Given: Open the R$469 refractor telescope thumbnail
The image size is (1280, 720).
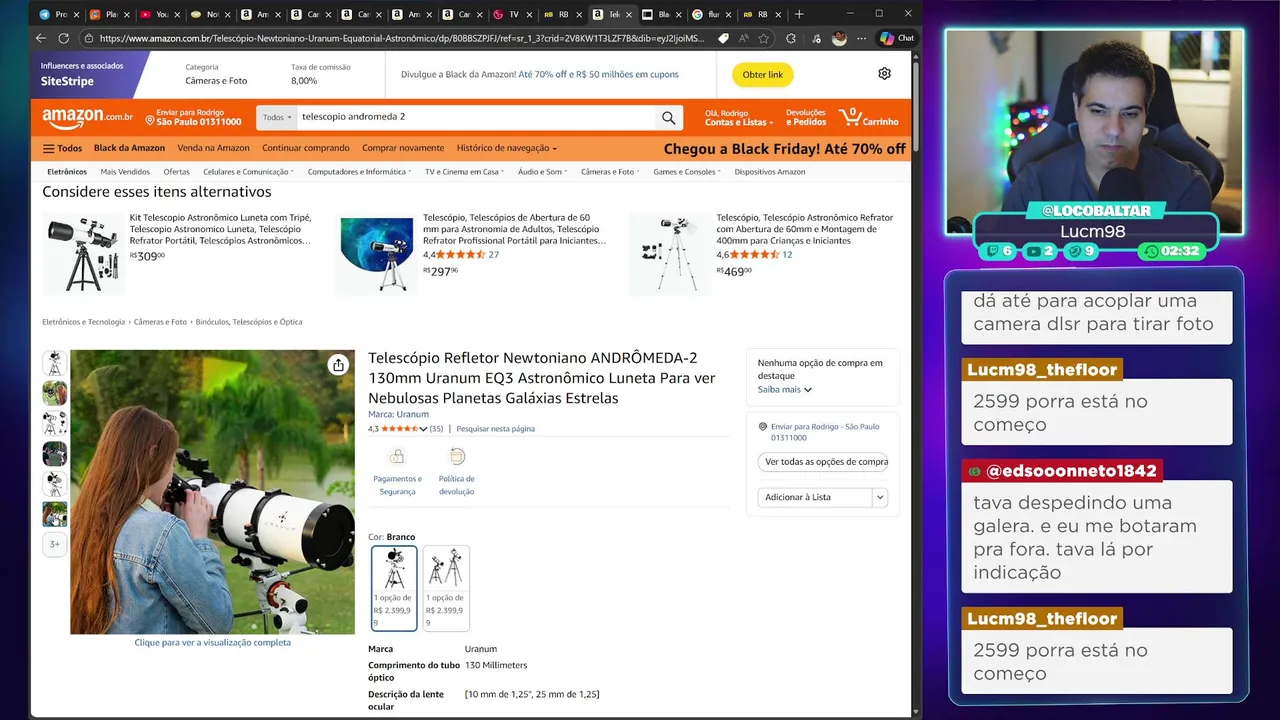Looking at the screenshot, I should tap(670, 253).
